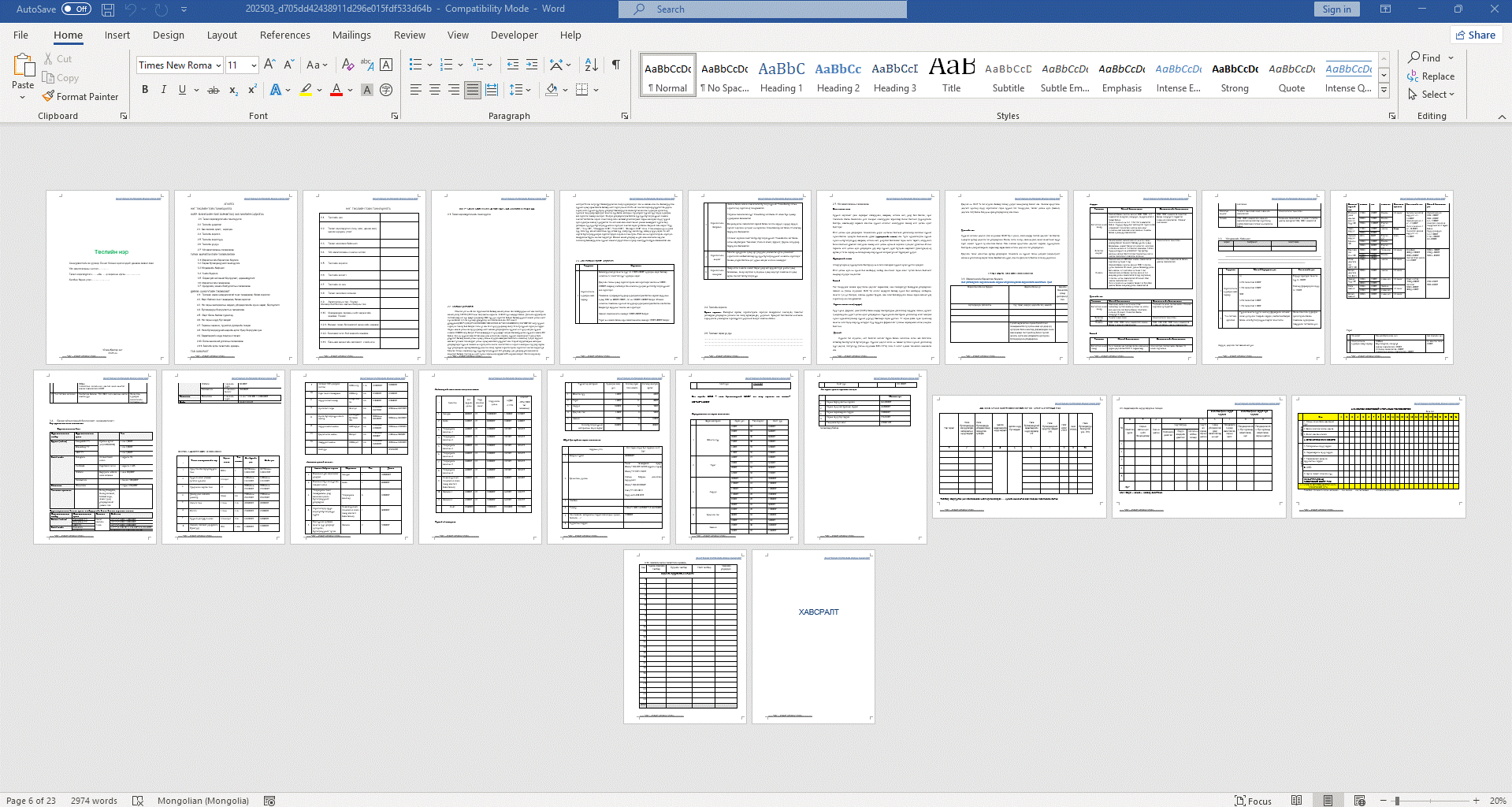
Task: Apply bullet list formatting
Action: [x=415, y=65]
